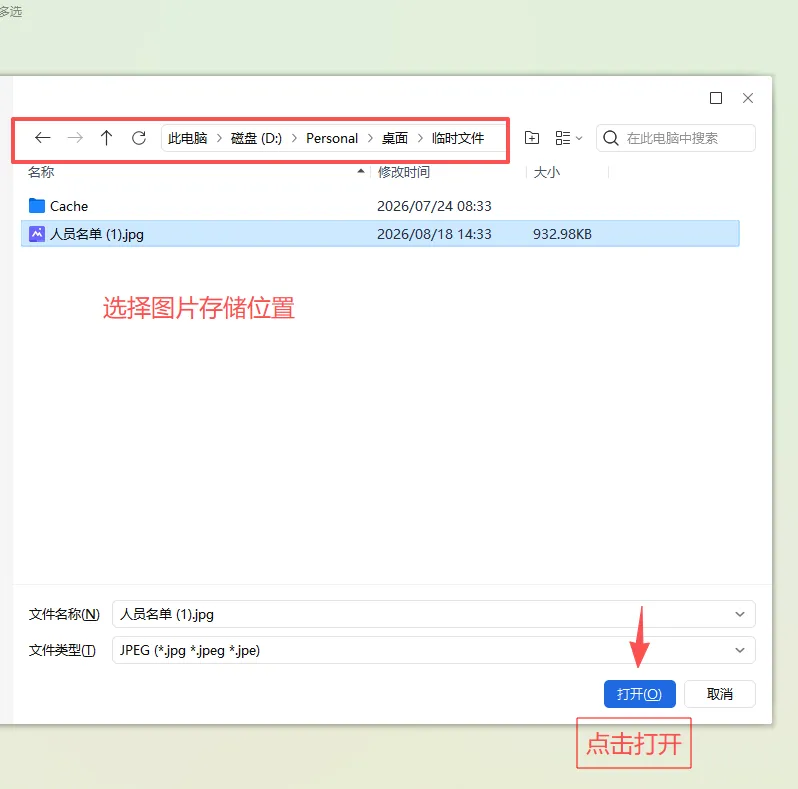The image size is (798, 789).
Task: Edit the 文件名称 input field
Action: (434, 614)
